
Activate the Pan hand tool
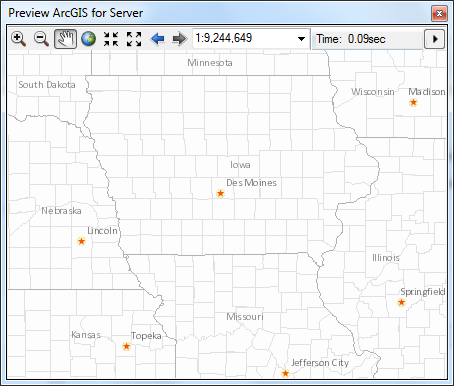65,39
